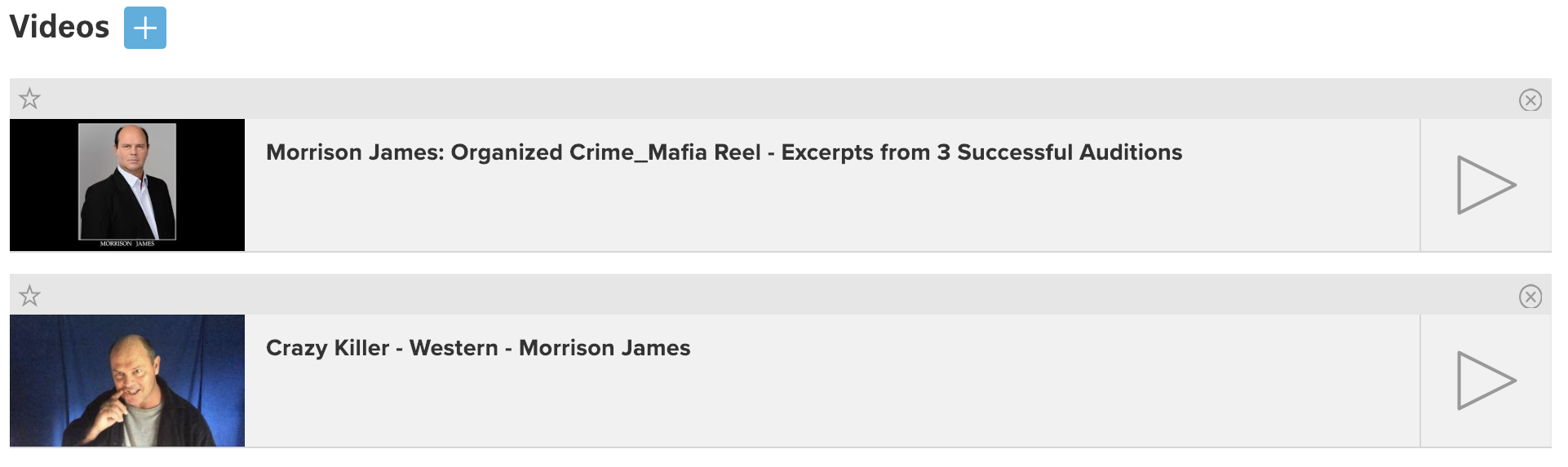Play the Organized Crime_Mafia Reel video
1568x467 pixels.
click(x=1486, y=185)
